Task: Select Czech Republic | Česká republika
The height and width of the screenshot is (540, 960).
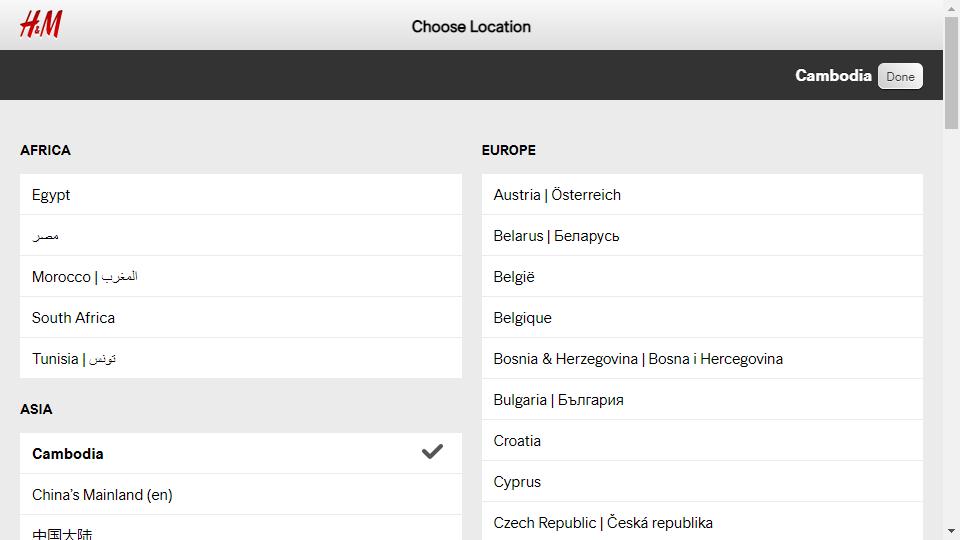Action: [x=702, y=522]
